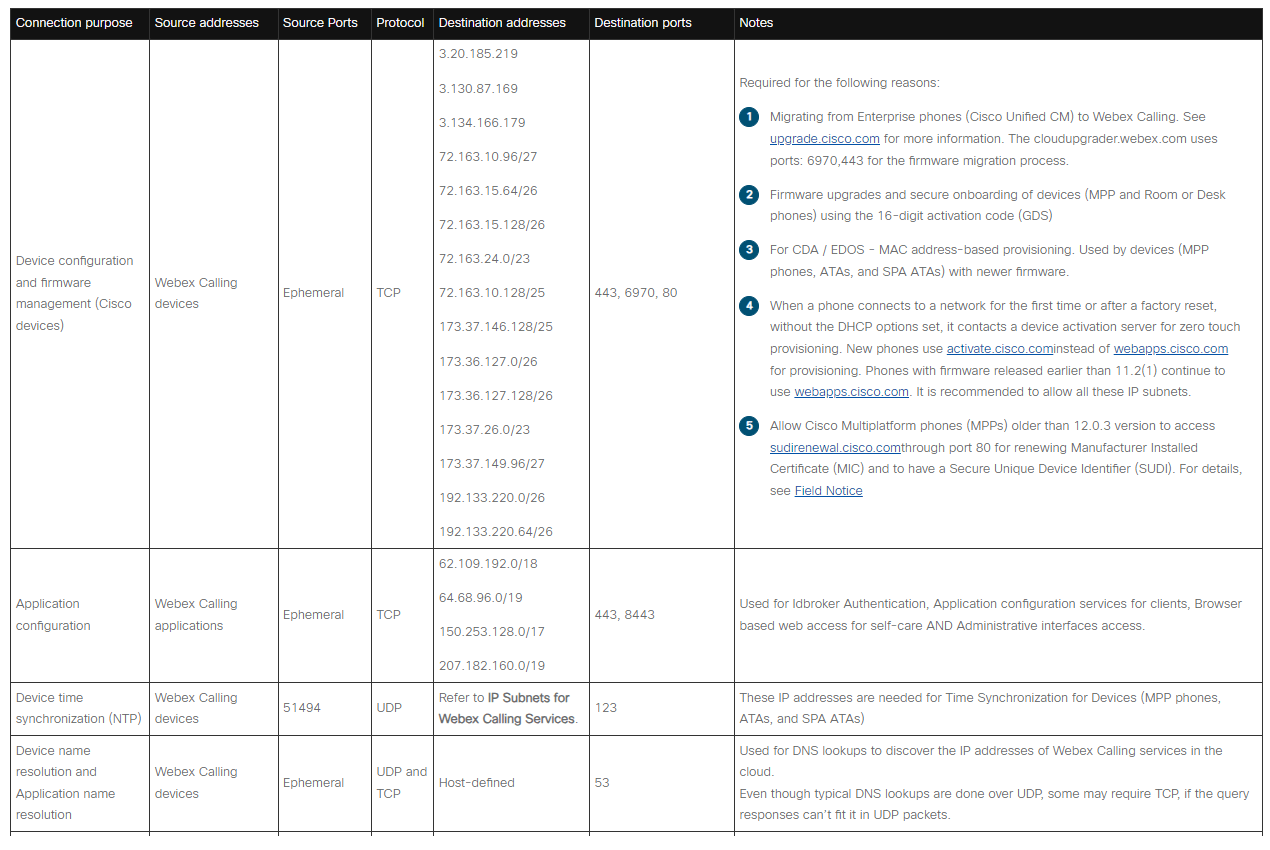Select the IP address 3.130.87.169
Image resolution: width=1270 pixels, height=850 pixels.
pos(478,89)
